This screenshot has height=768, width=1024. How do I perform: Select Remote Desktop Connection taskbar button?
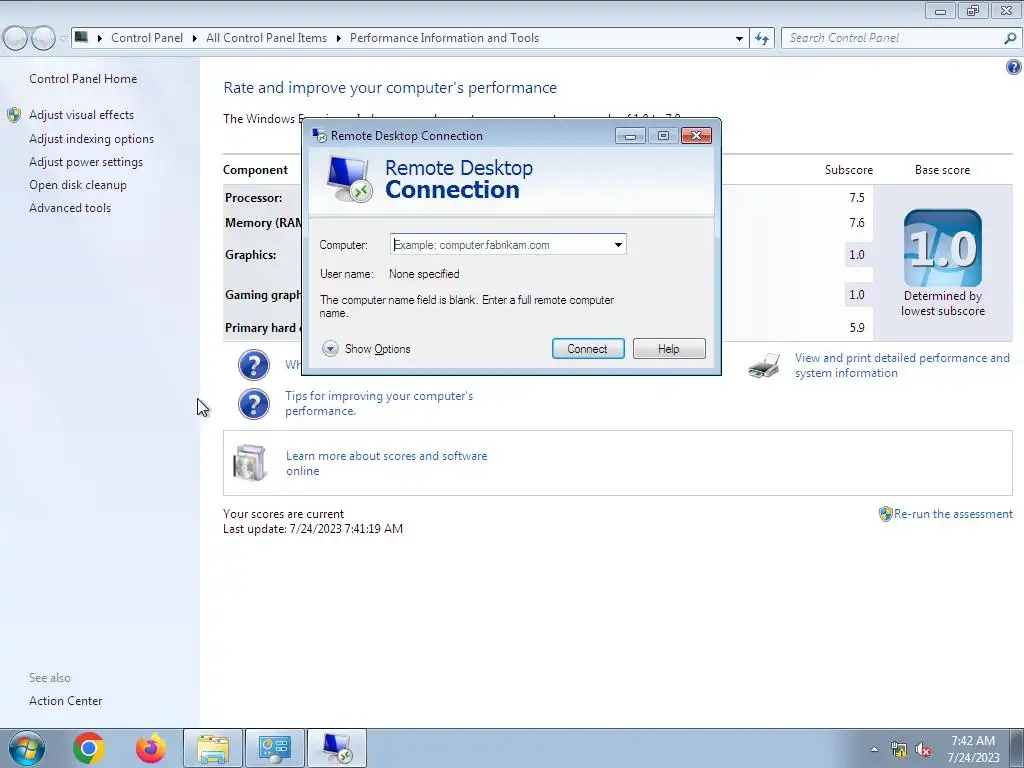coord(337,748)
